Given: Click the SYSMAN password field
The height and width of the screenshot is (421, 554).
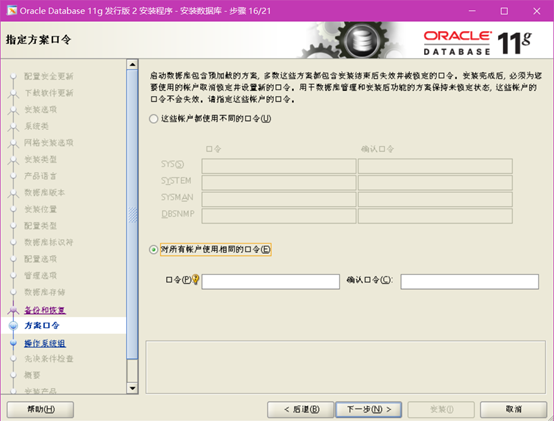Looking at the screenshot, I should tap(279, 199).
